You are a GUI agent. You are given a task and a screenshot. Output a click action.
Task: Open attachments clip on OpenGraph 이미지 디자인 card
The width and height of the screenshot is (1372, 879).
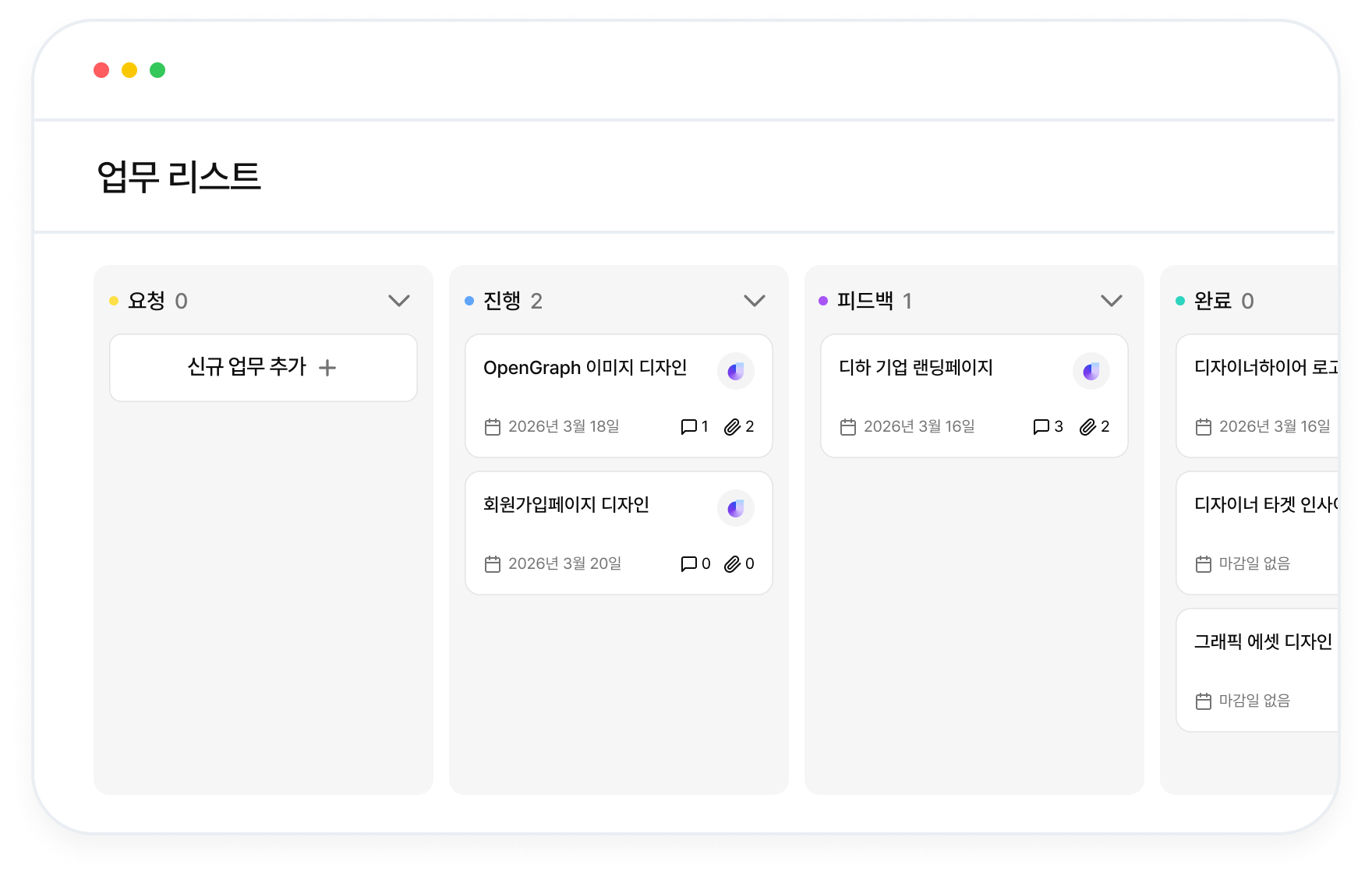pyautogui.click(x=732, y=426)
